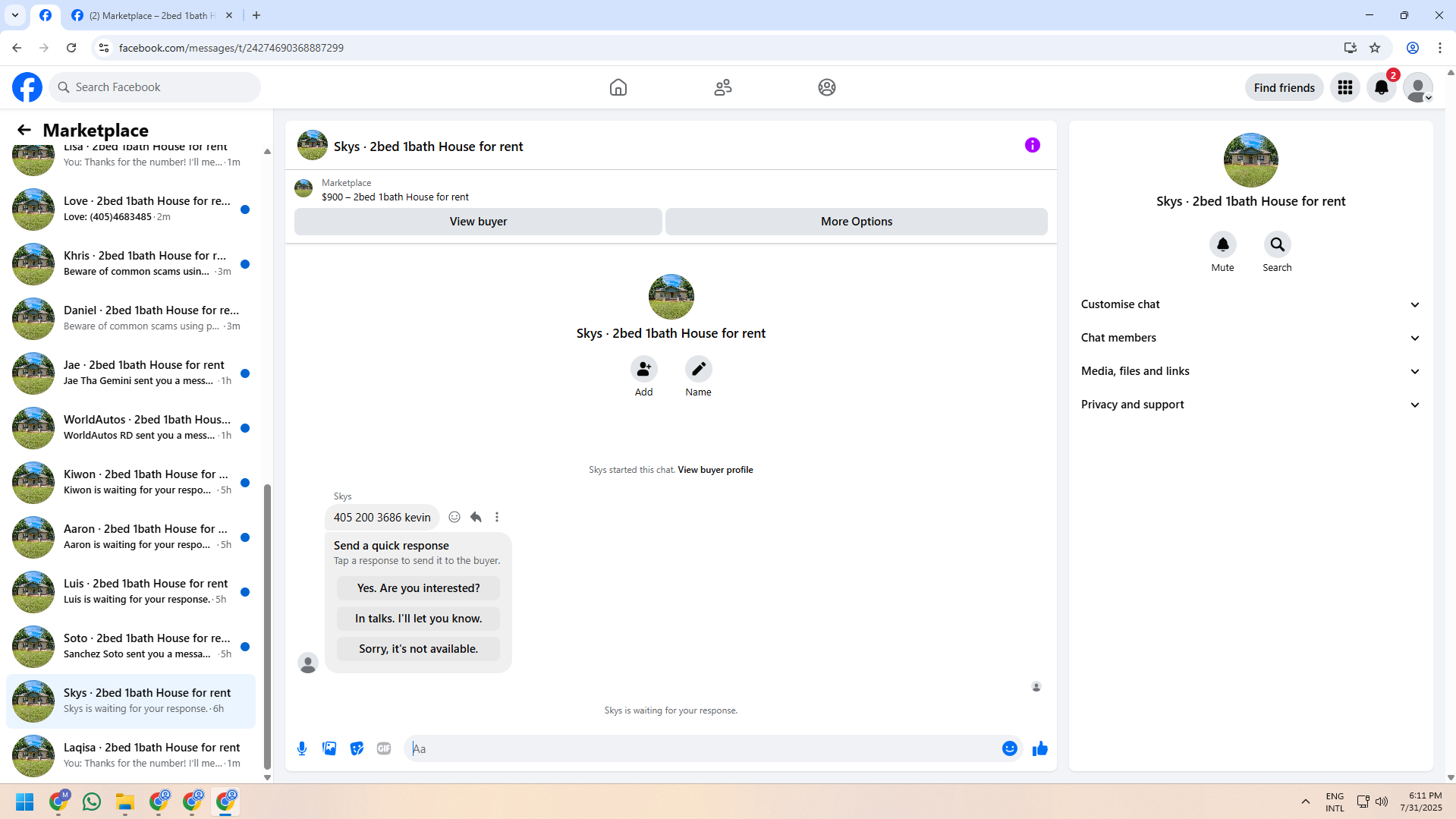Expand Privacy and support section
This screenshot has width=1456, height=819.
click(x=1250, y=405)
